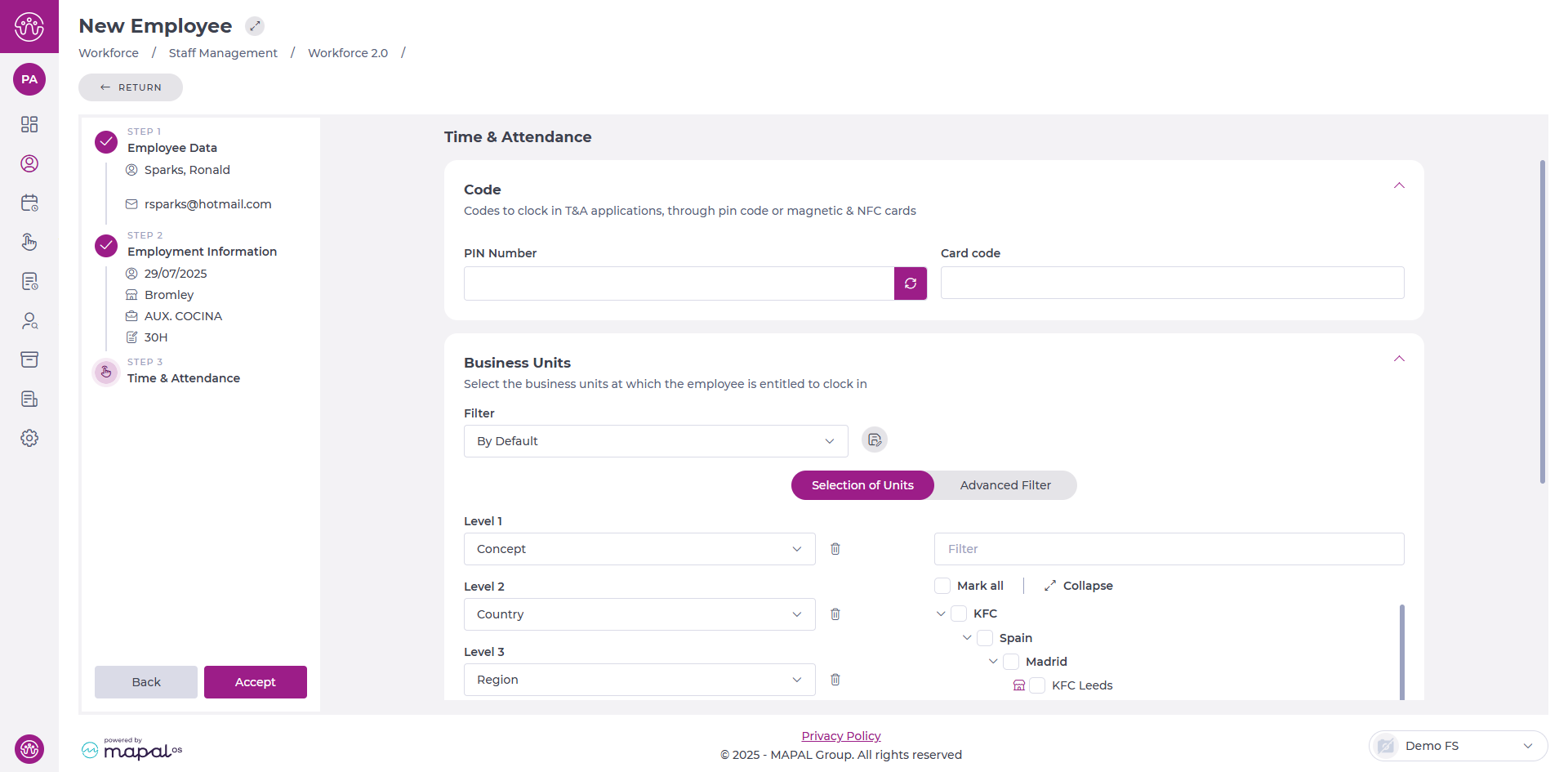Image resolution: width=1568 pixels, height=772 pixels.
Task: Open the calendar schedule sidebar icon
Action: click(x=29, y=203)
